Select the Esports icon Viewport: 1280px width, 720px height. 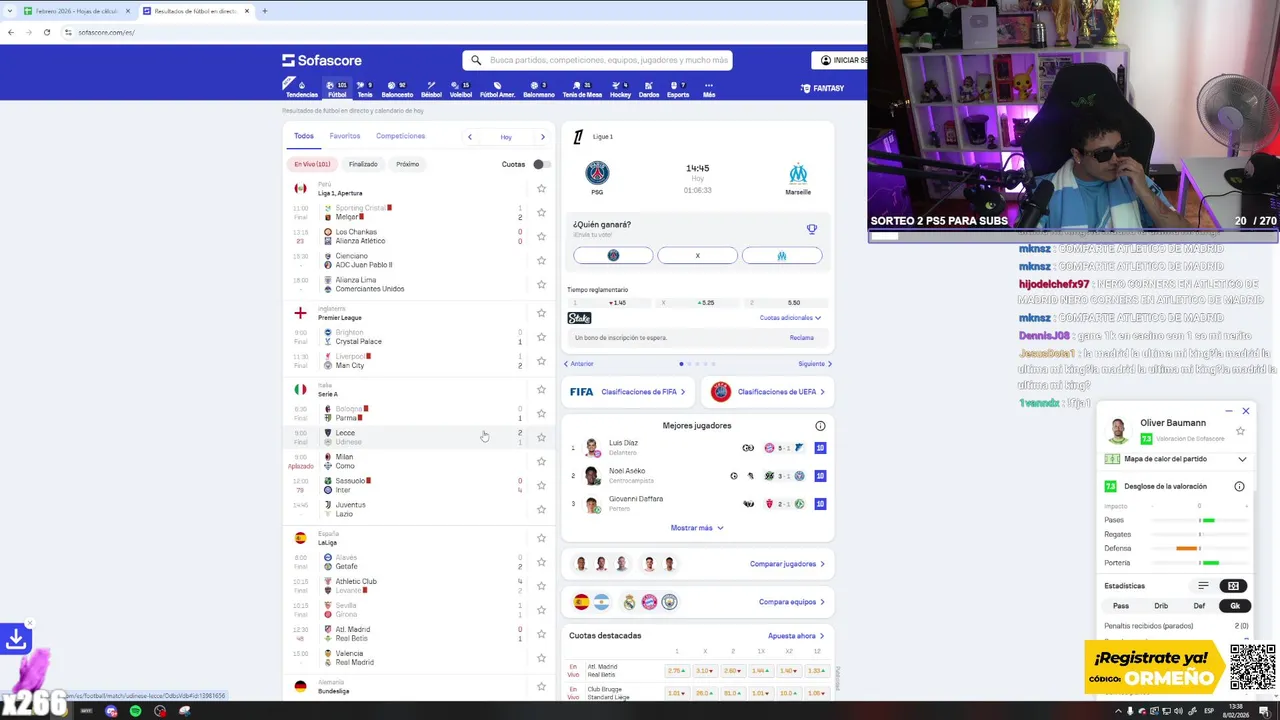coord(678,89)
